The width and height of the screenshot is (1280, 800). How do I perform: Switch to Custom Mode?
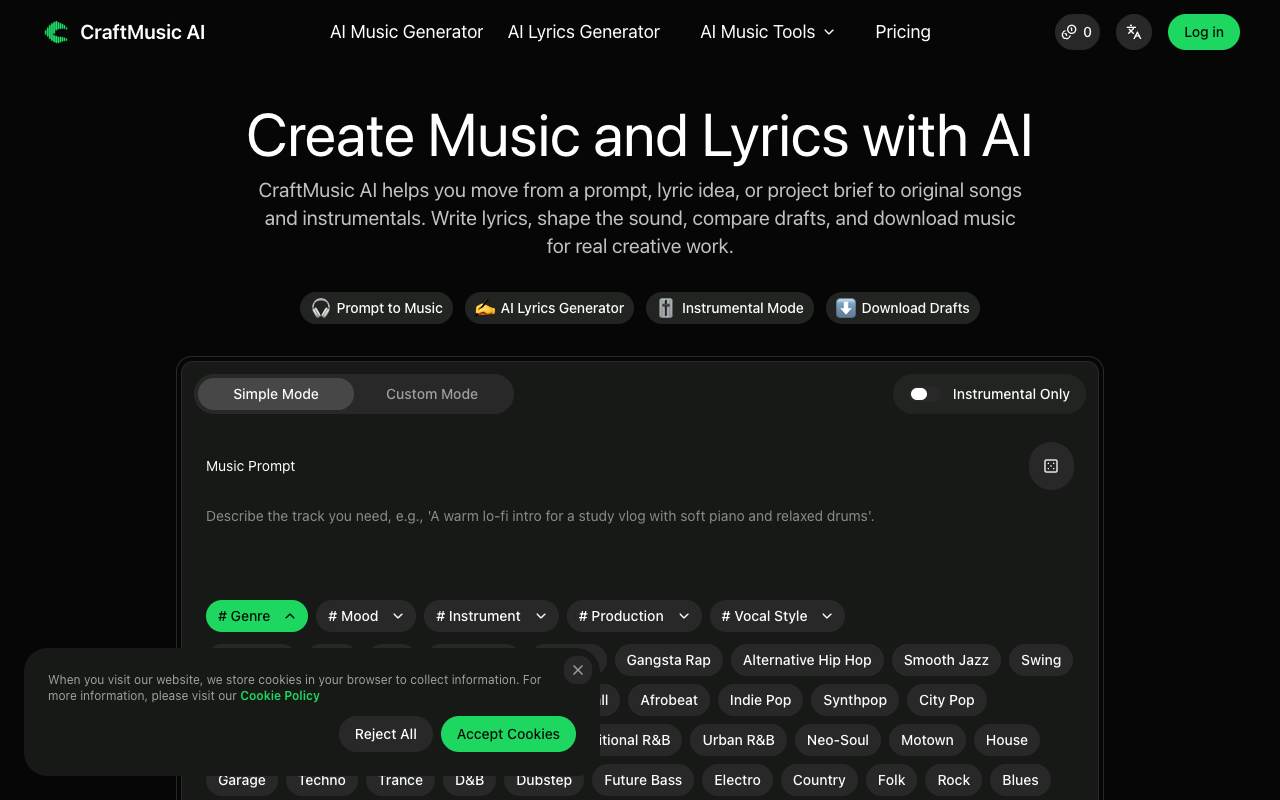tap(432, 394)
